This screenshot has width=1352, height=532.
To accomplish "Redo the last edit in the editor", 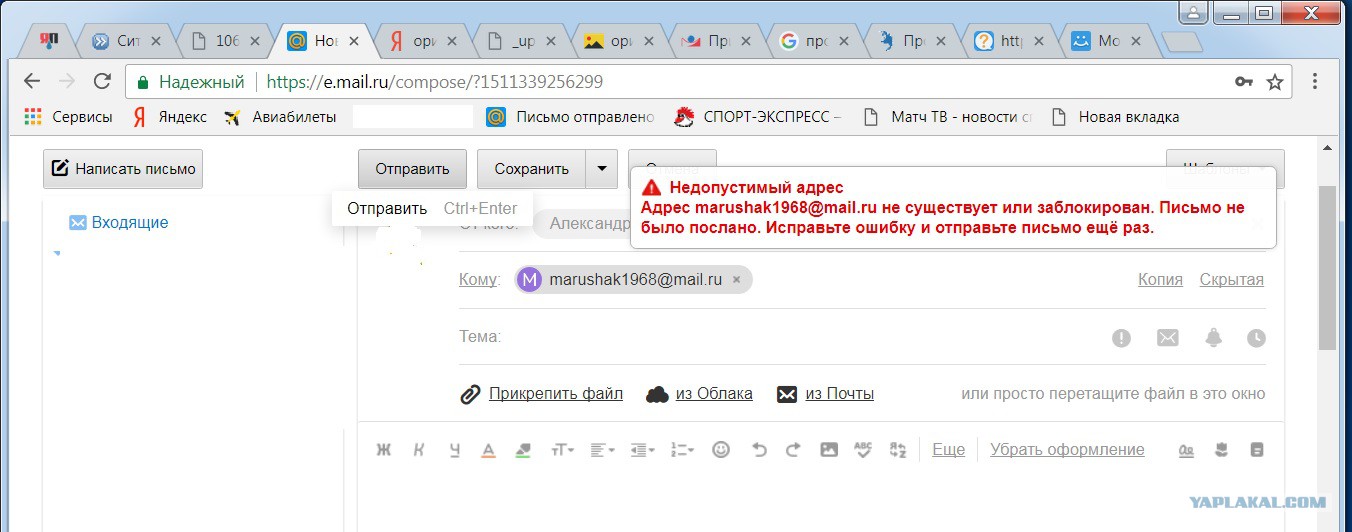I will [x=793, y=450].
